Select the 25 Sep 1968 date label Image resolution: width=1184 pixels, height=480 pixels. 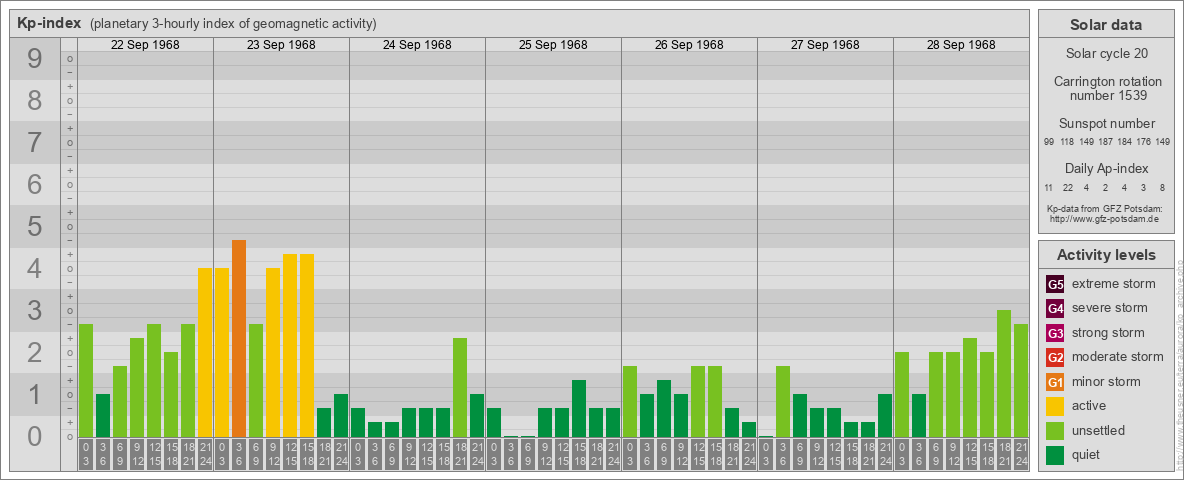click(553, 45)
